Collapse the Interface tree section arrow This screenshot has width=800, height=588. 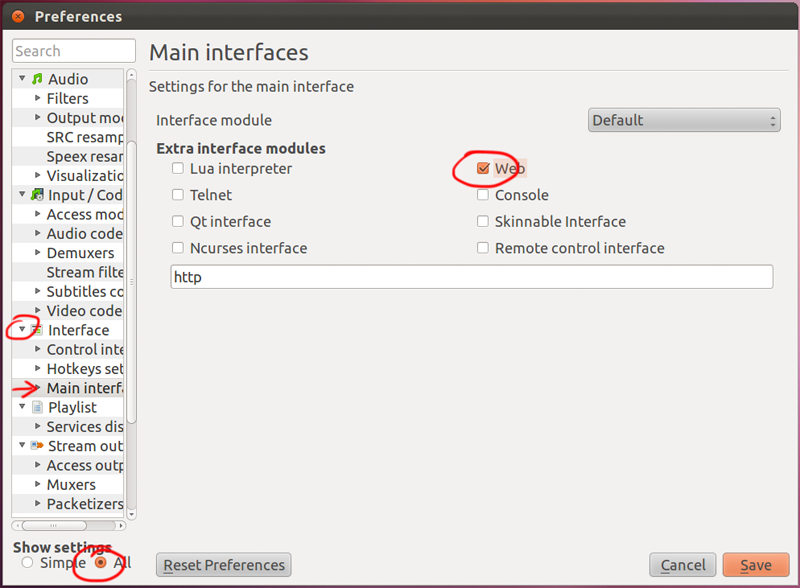tap(22, 330)
